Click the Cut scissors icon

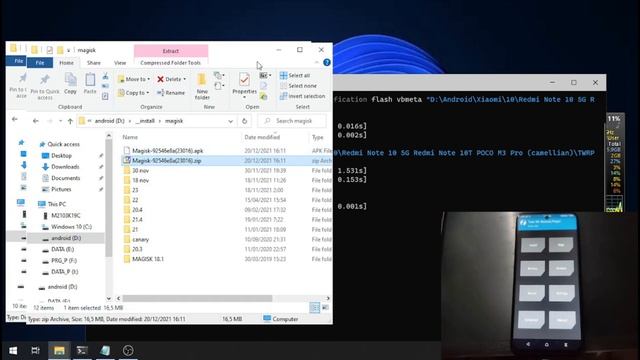tap(105, 76)
